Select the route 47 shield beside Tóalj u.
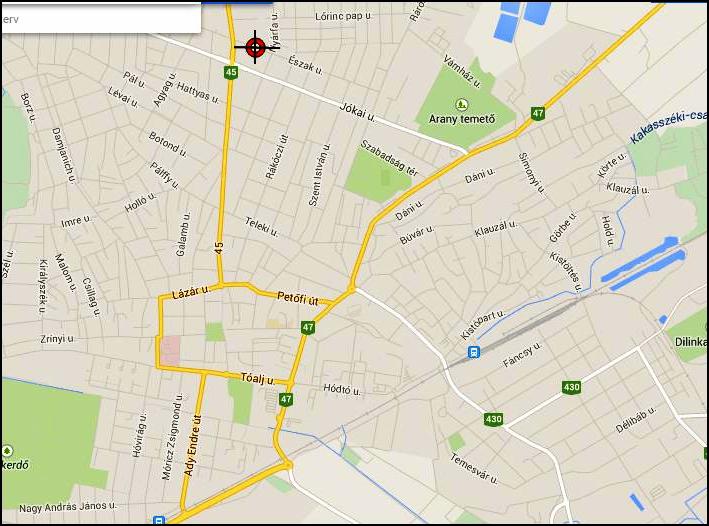The image size is (709, 526). 286,399
